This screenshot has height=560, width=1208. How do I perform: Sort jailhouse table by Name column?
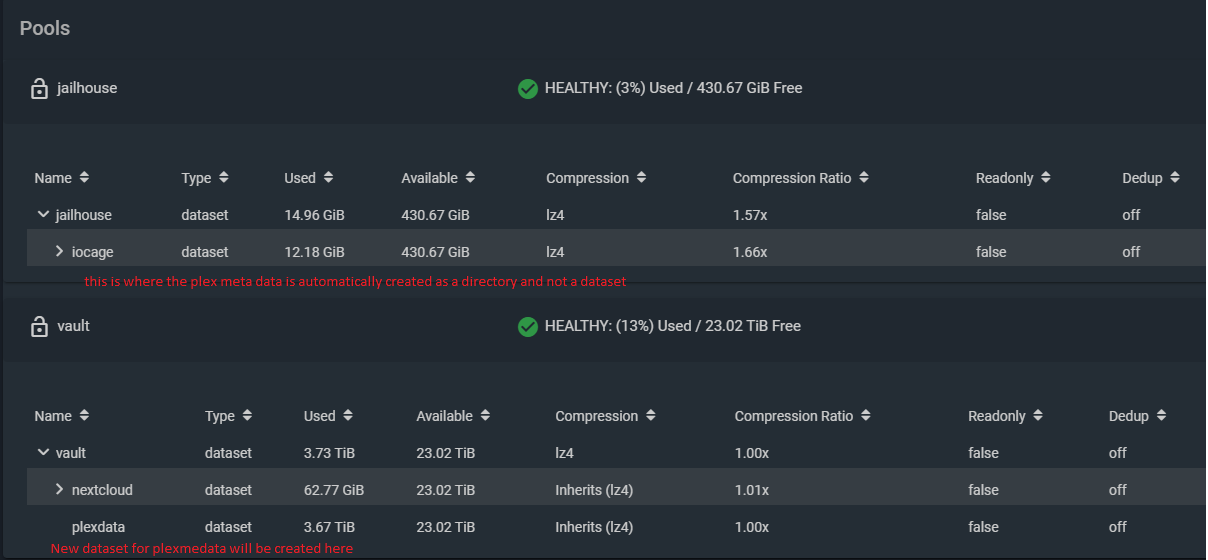tap(53, 178)
